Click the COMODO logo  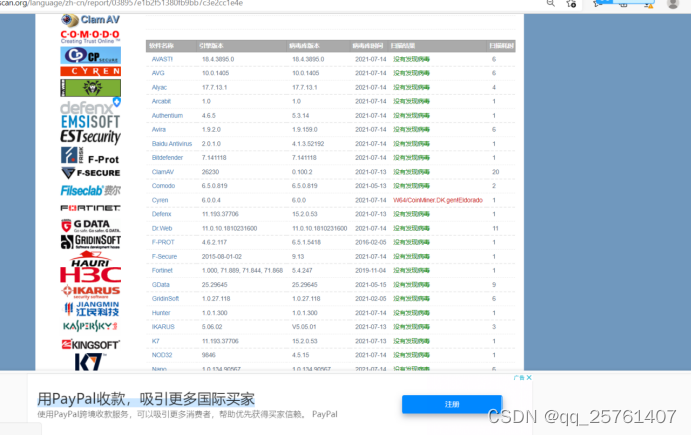pyautogui.click(x=90, y=37)
